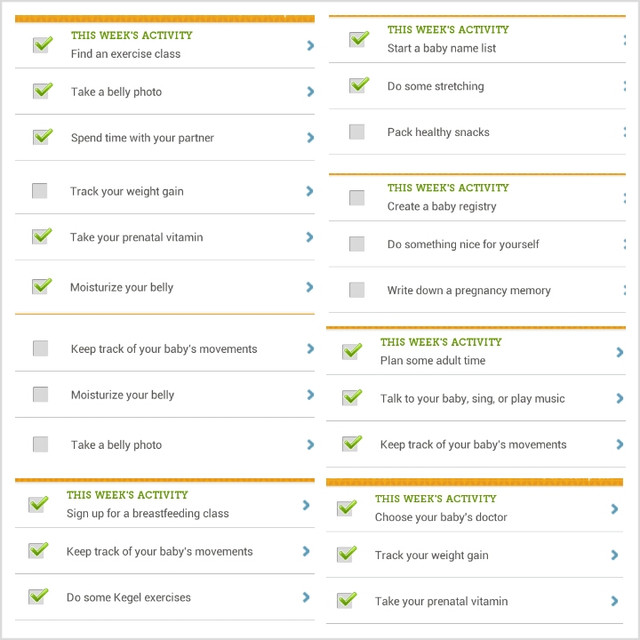The height and width of the screenshot is (640, 640).
Task: Expand Talk to your baby, sing, or play music
Action: [620, 398]
